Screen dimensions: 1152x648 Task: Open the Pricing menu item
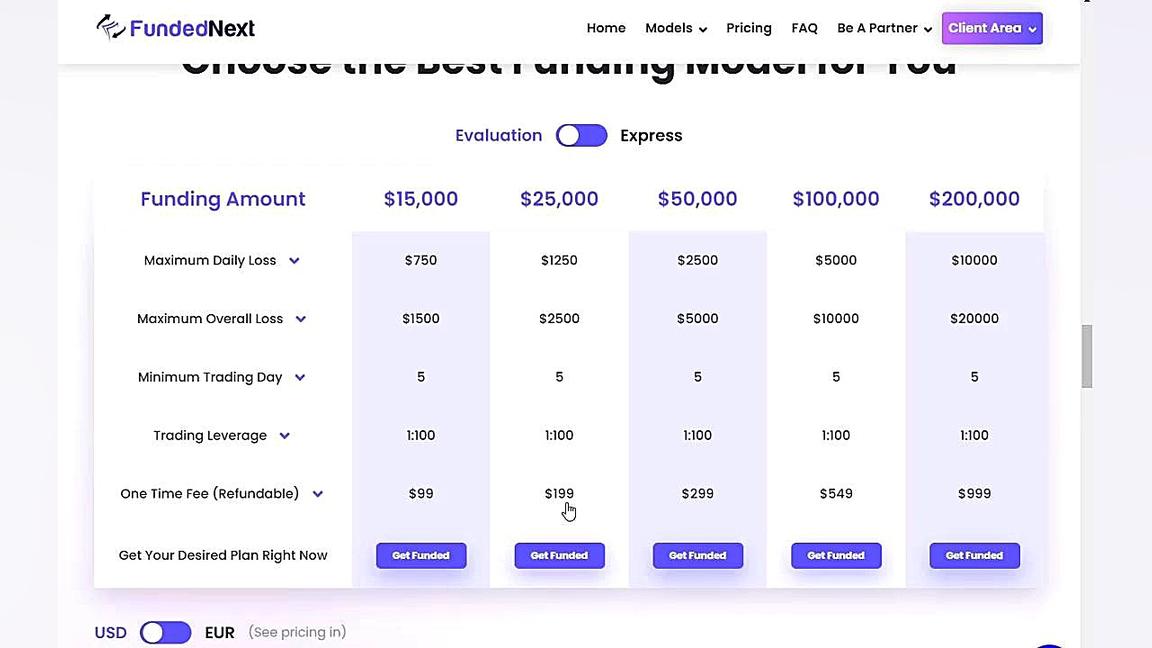749,28
